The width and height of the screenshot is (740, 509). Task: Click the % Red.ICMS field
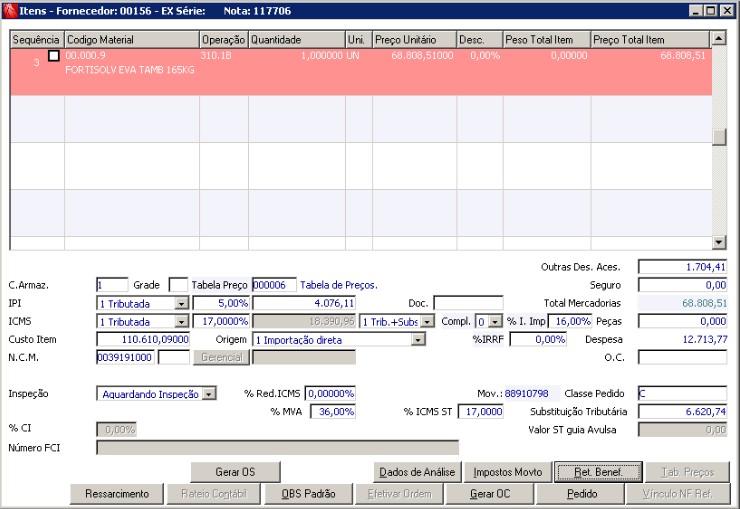[x=330, y=393]
